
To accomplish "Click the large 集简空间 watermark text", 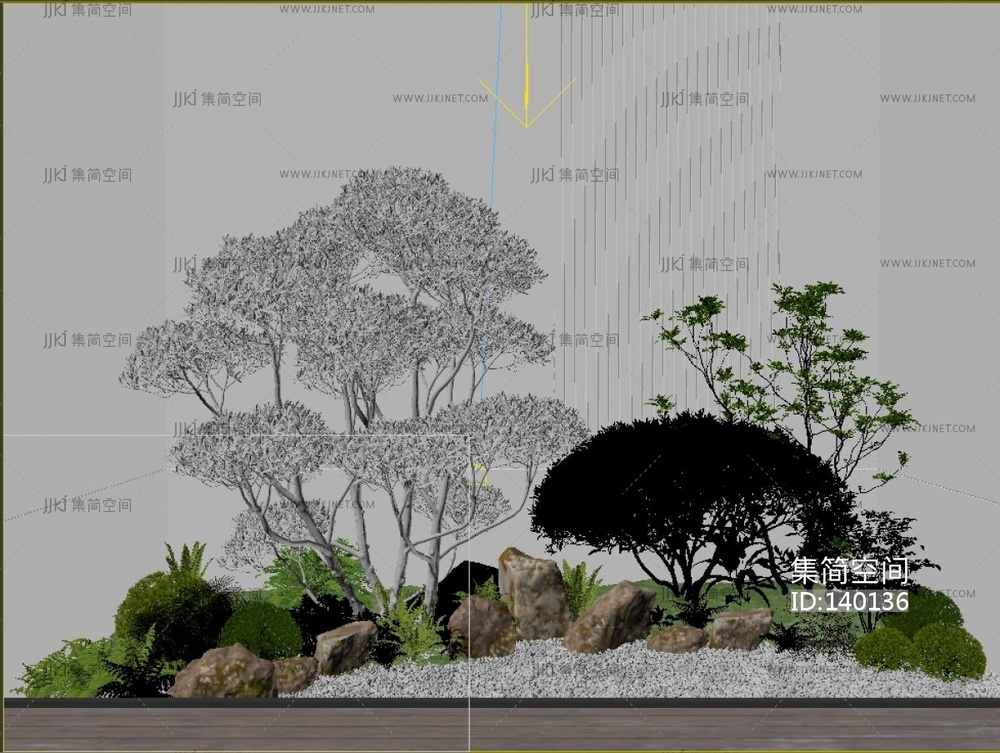I will tap(850, 571).
